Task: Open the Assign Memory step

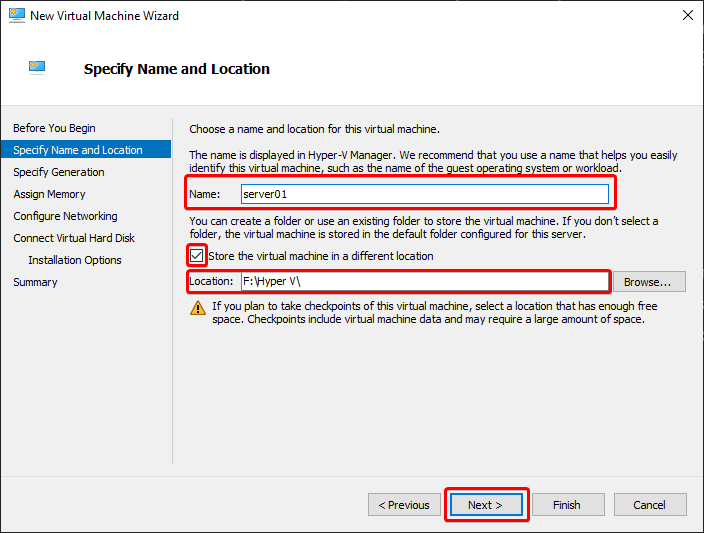Action: 49,194
